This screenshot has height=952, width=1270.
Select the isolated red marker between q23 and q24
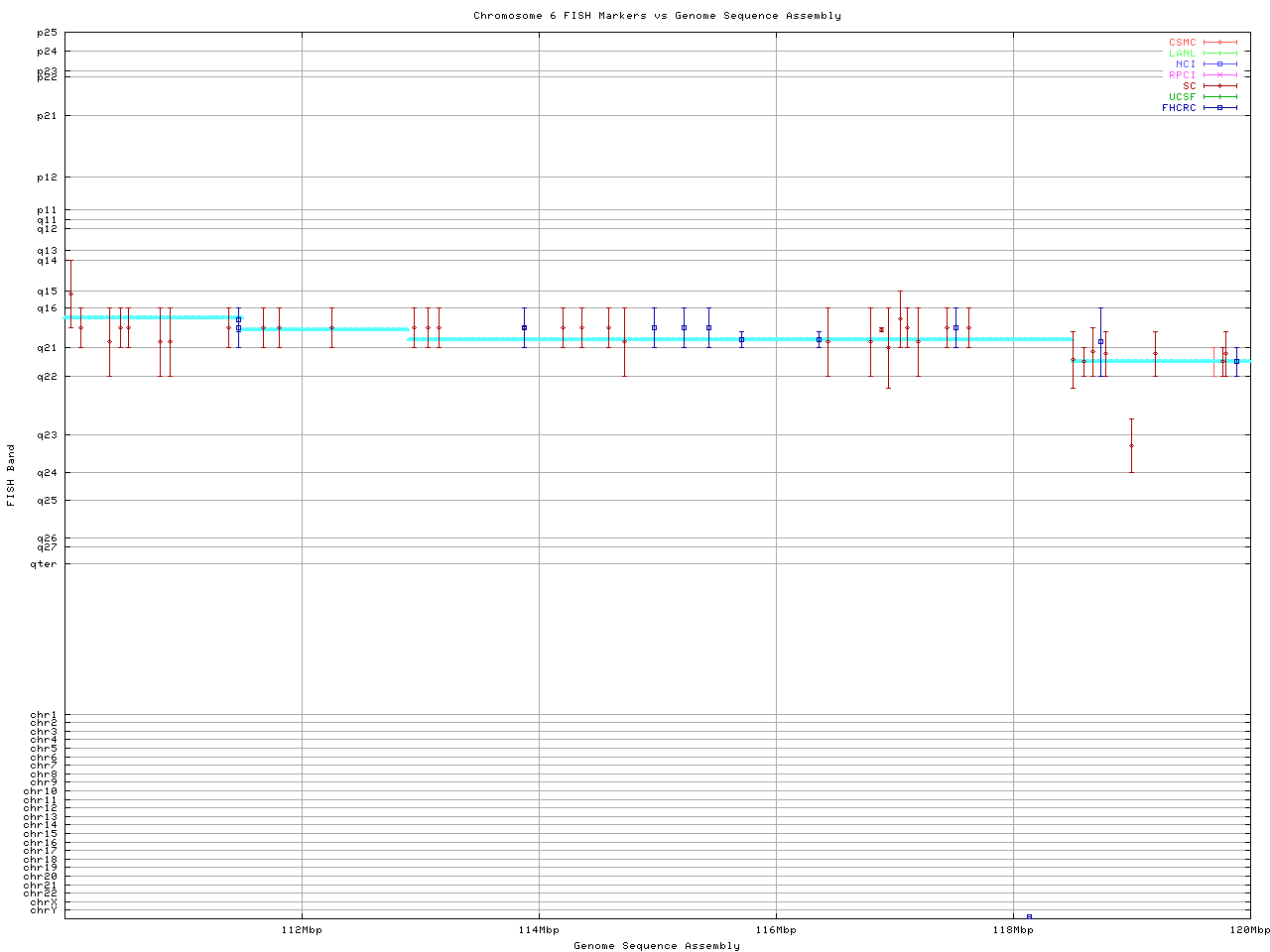pos(1131,445)
